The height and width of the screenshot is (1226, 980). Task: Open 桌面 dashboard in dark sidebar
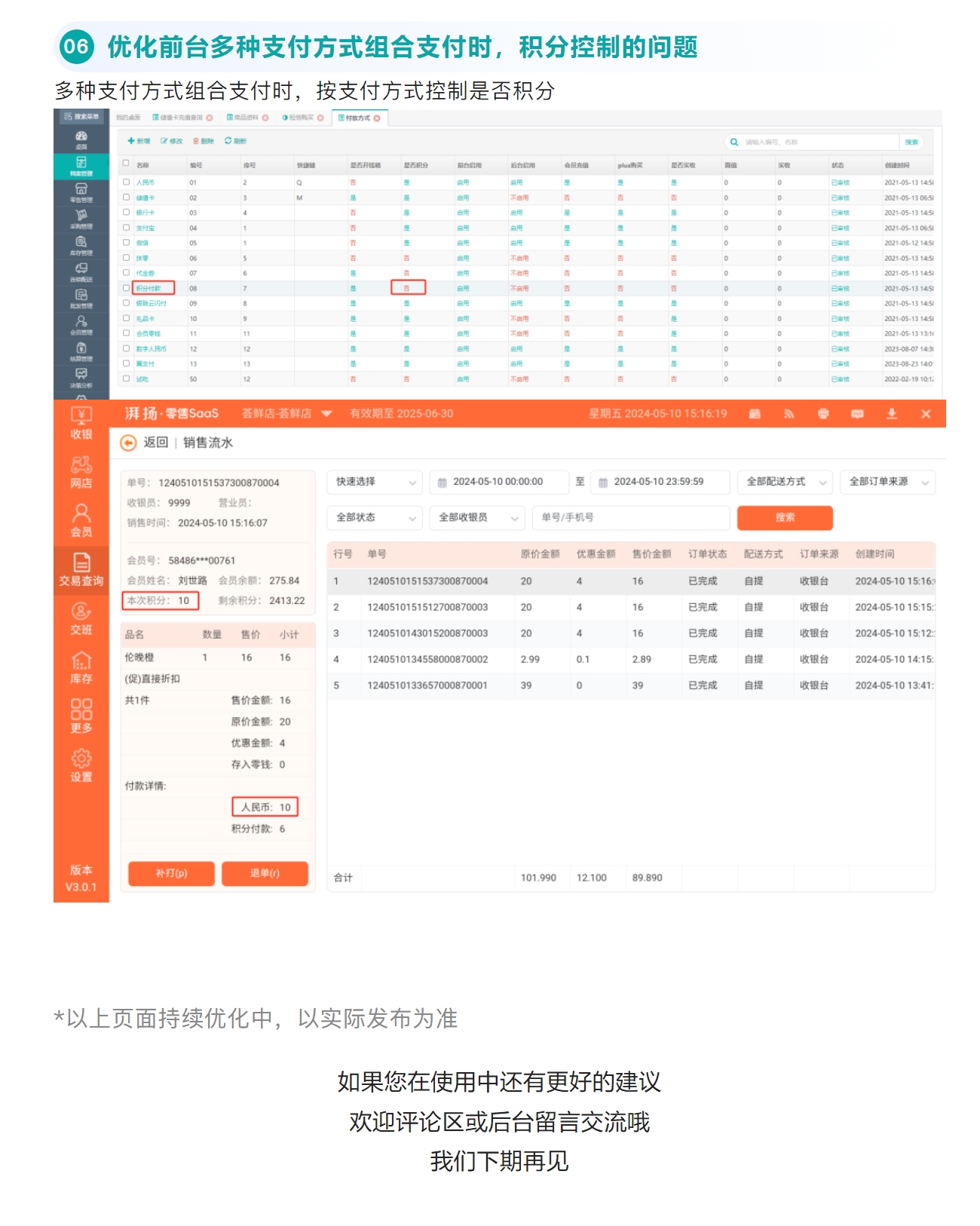(x=81, y=140)
